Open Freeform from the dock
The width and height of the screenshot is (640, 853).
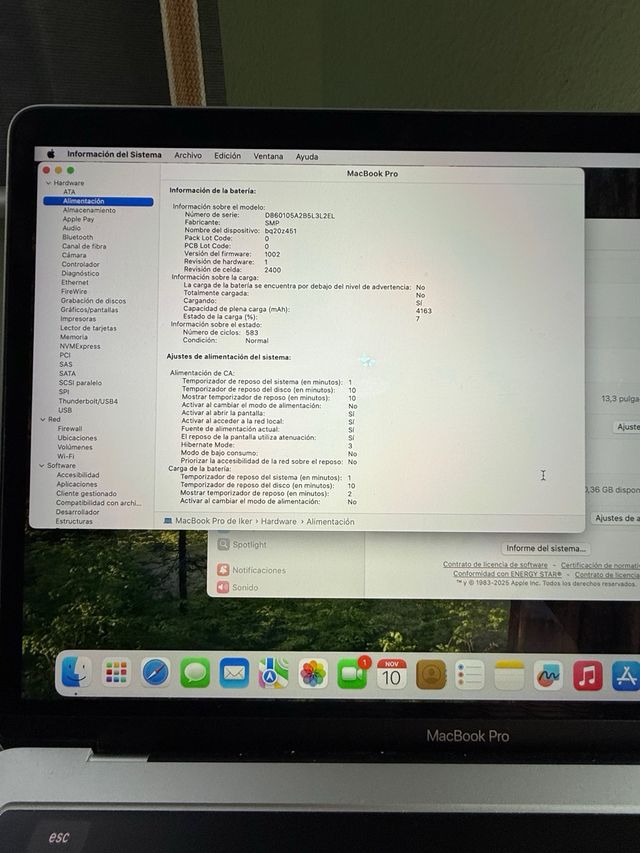click(x=548, y=676)
